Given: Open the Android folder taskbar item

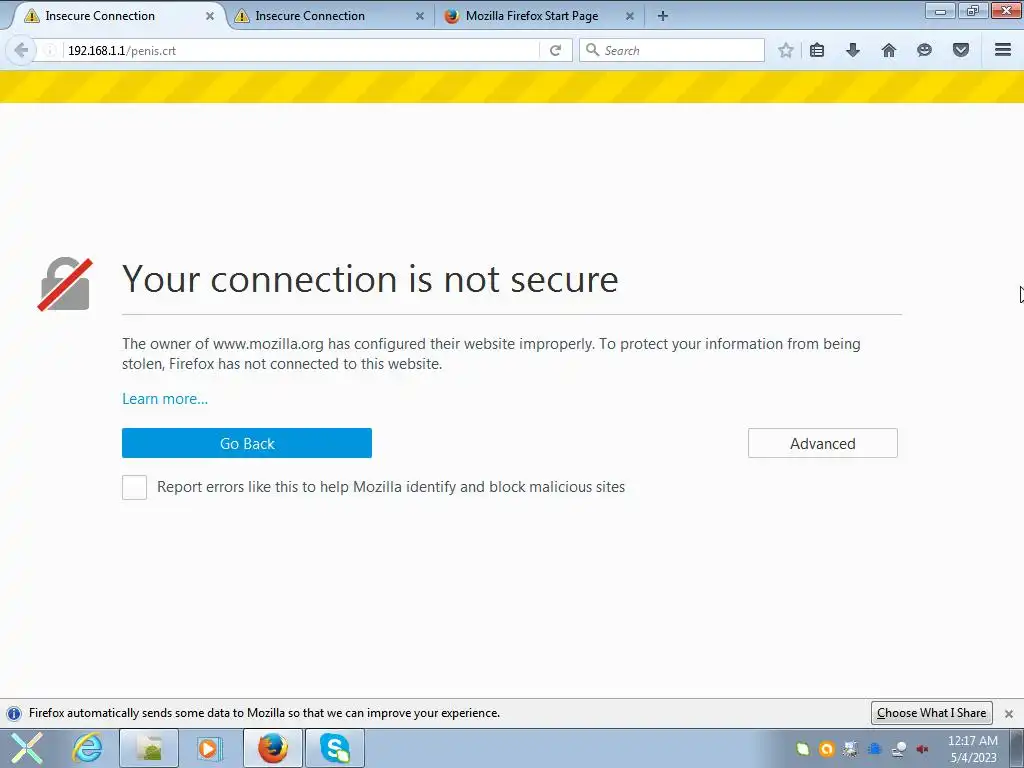Looking at the screenshot, I should pyautogui.click(x=149, y=748).
